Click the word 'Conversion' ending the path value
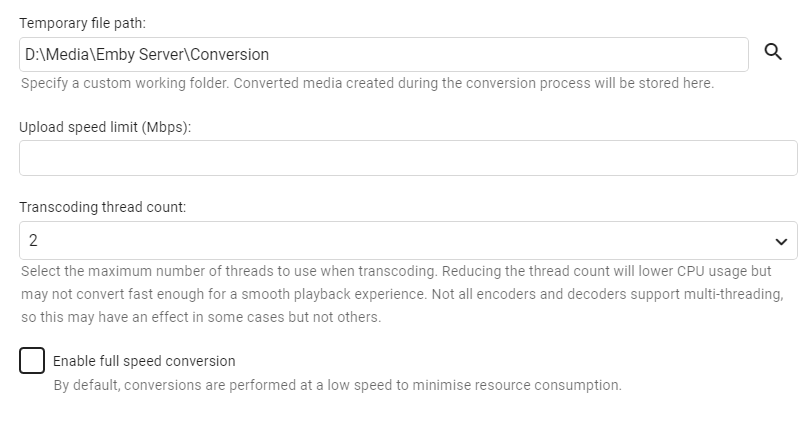Screen dimensions: 800x435 pyautogui.click(x=231, y=55)
